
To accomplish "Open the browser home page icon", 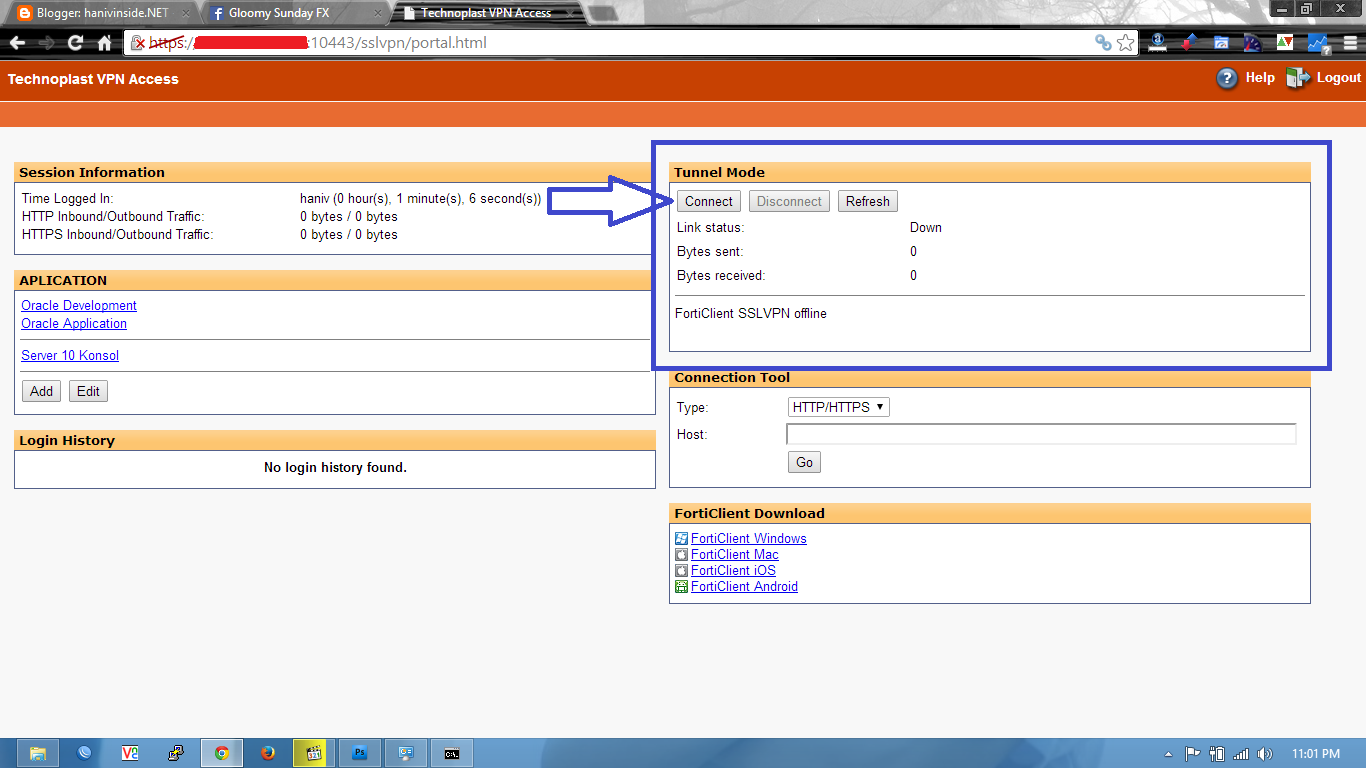I will (x=104, y=43).
